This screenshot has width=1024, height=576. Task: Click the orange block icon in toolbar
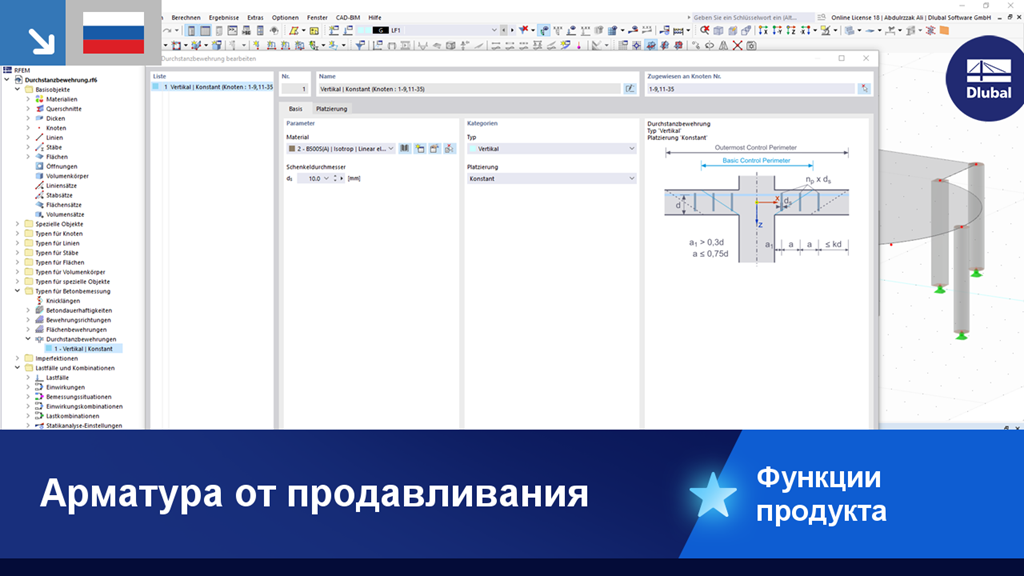944,30
